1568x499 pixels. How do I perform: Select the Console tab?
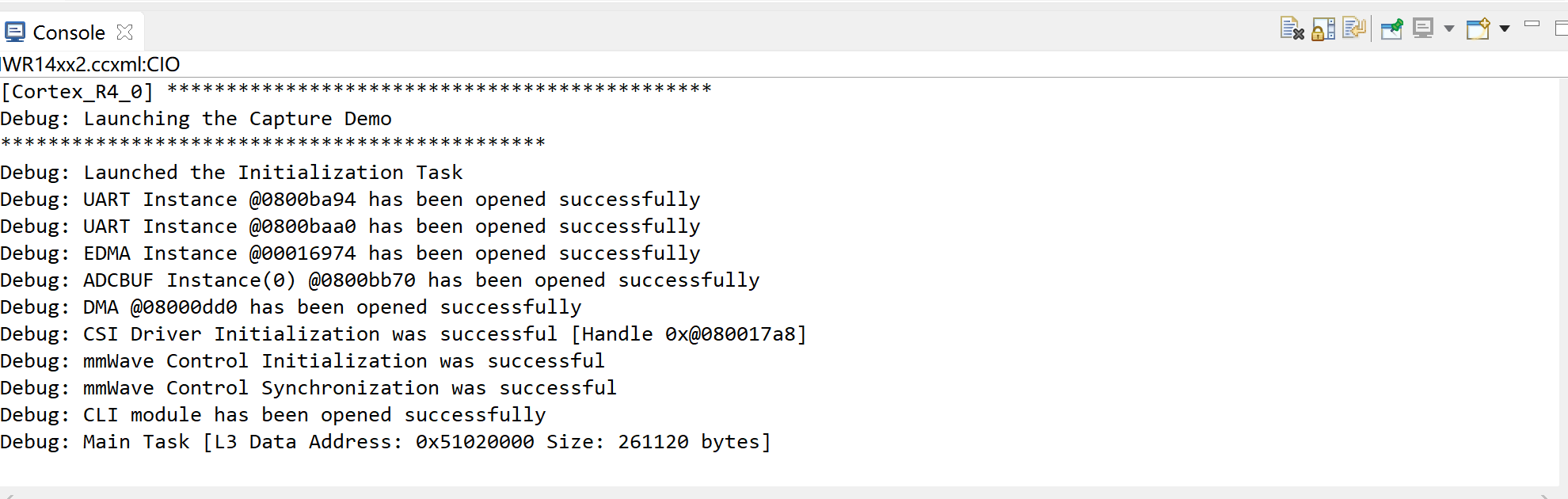(x=69, y=32)
